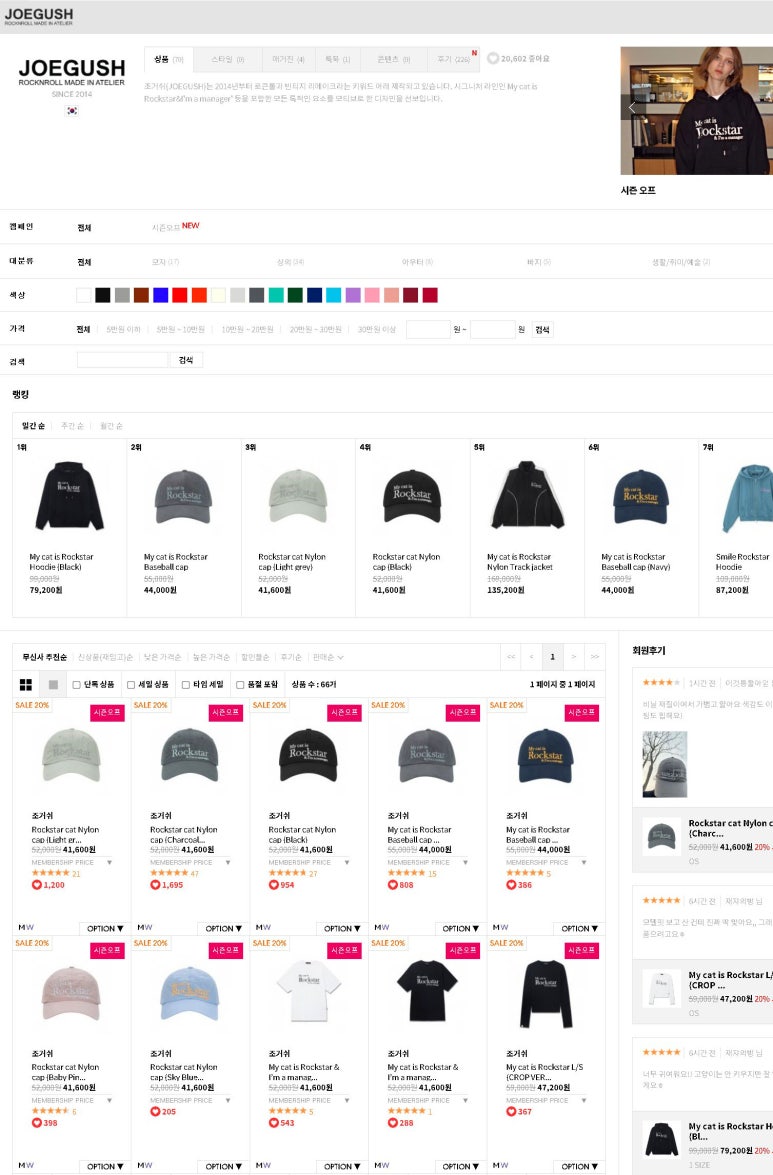This screenshot has height=1175, width=773.
Task: Pick the mint green color swatch
Action: (276, 295)
